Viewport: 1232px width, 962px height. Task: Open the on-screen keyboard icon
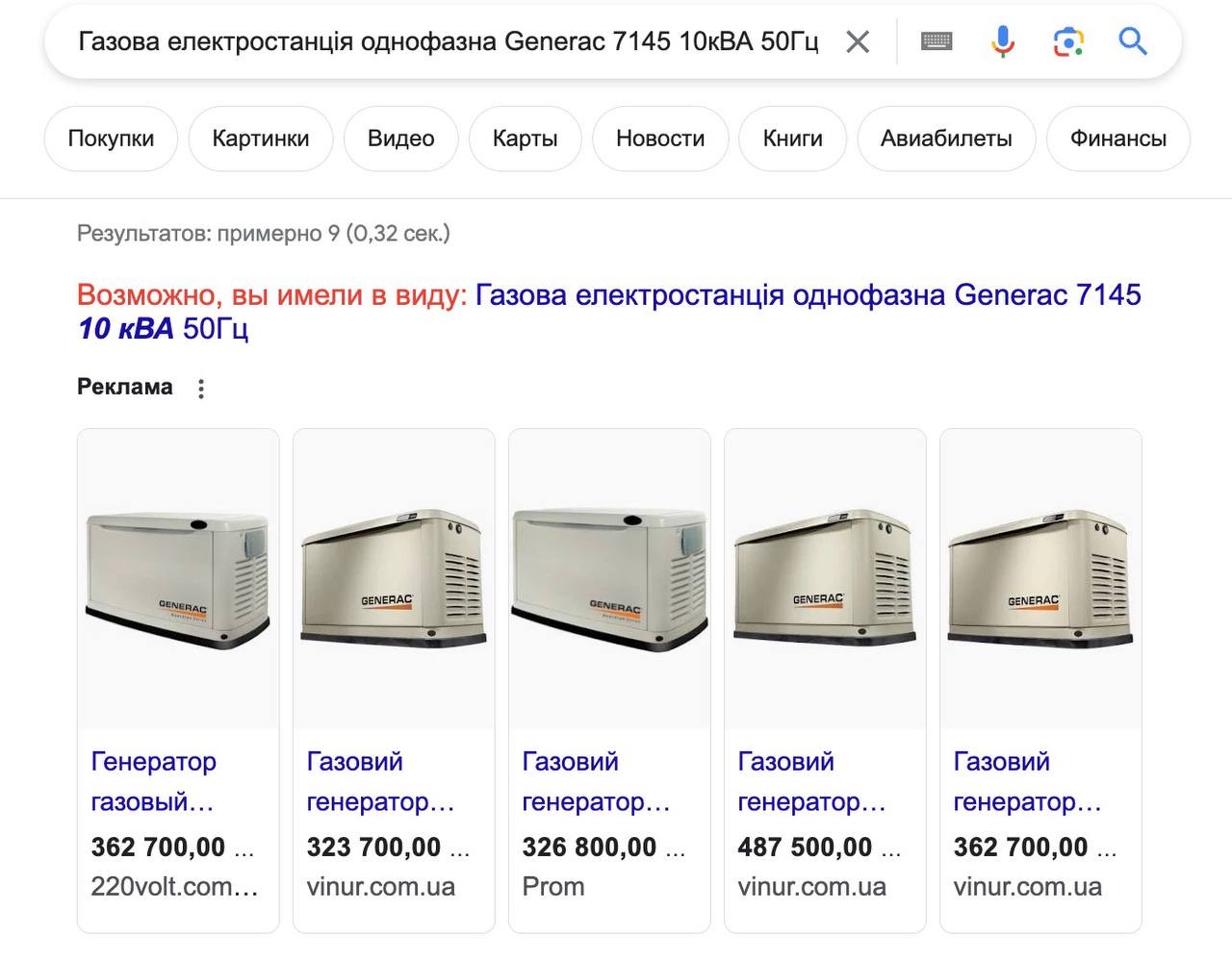point(937,41)
